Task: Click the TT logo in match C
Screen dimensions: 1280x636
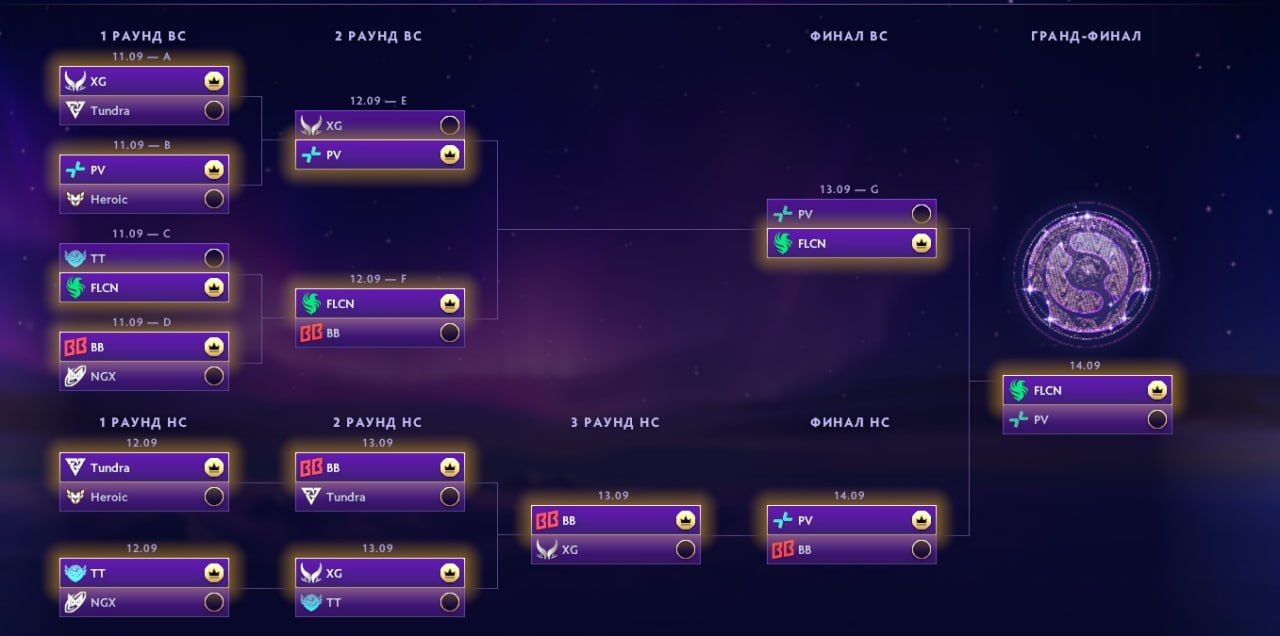Action: point(75,258)
